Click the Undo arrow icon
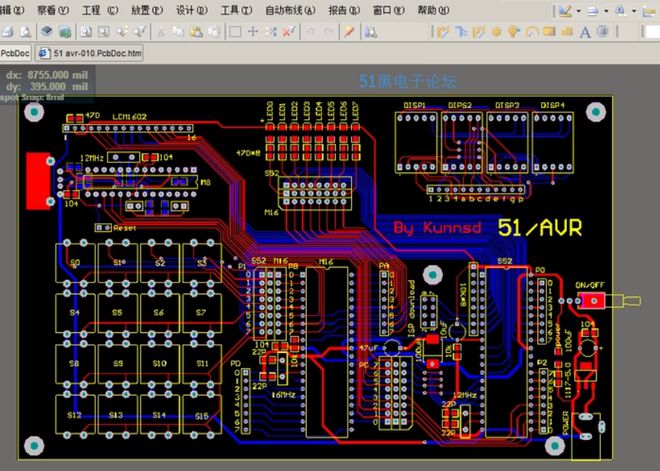The width and height of the screenshot is (660, 471). [311, 32]
